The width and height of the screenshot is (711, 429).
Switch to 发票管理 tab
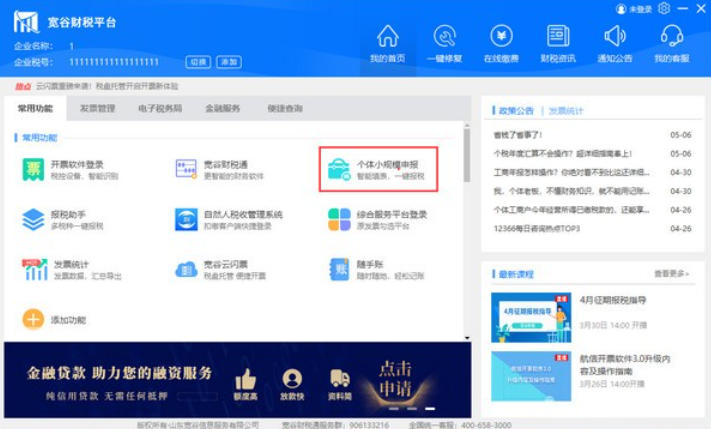97,108
